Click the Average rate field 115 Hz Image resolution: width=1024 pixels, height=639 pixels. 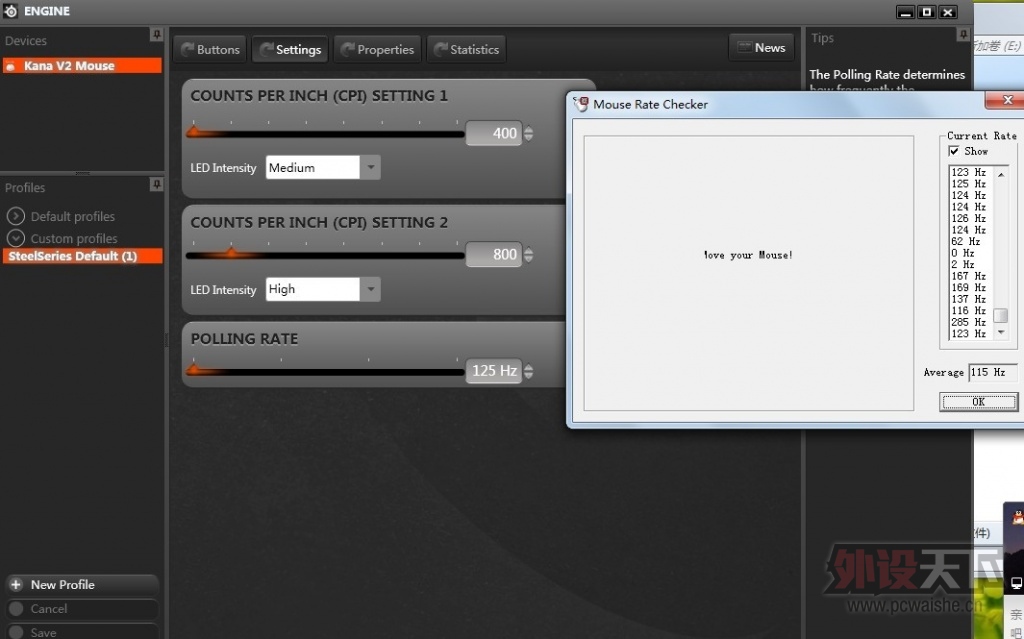click(x=993, y=372)
